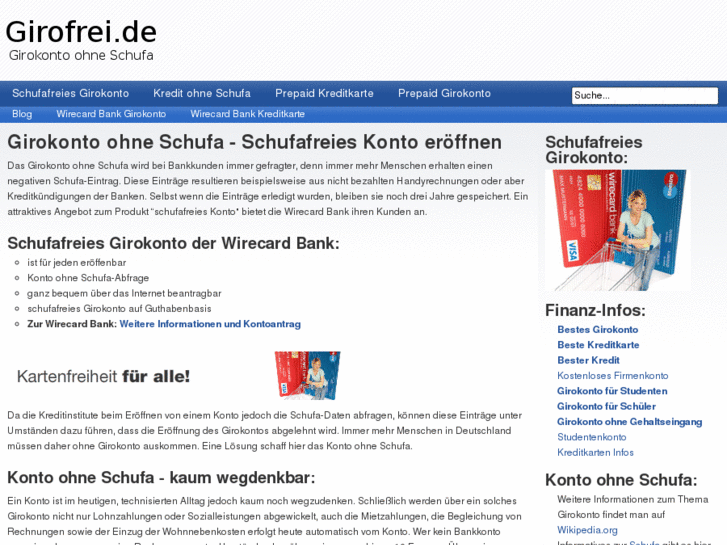Click bullet text 'ist für jeden eröffenbar'

pos(77,263)
